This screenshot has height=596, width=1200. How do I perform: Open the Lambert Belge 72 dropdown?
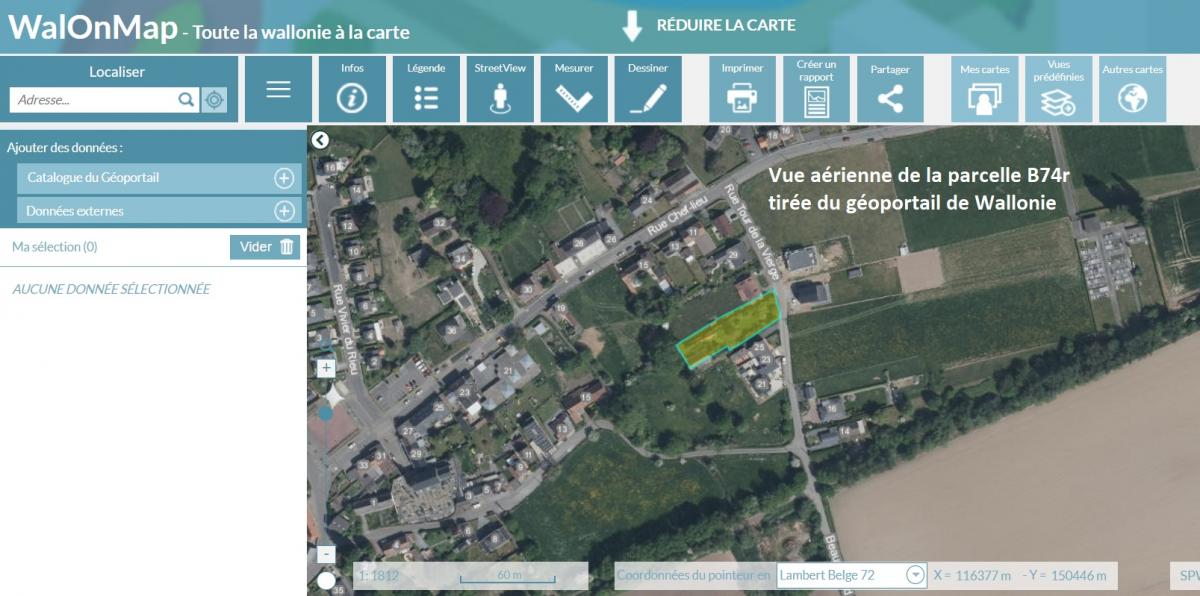coord(915,575)
